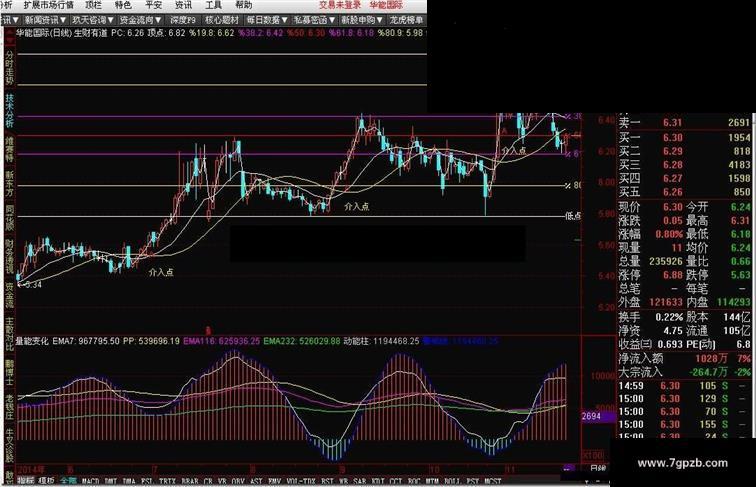The image size is (756, 487).
Task: Select the MACD indicator
Action: [x=90, y=481]
